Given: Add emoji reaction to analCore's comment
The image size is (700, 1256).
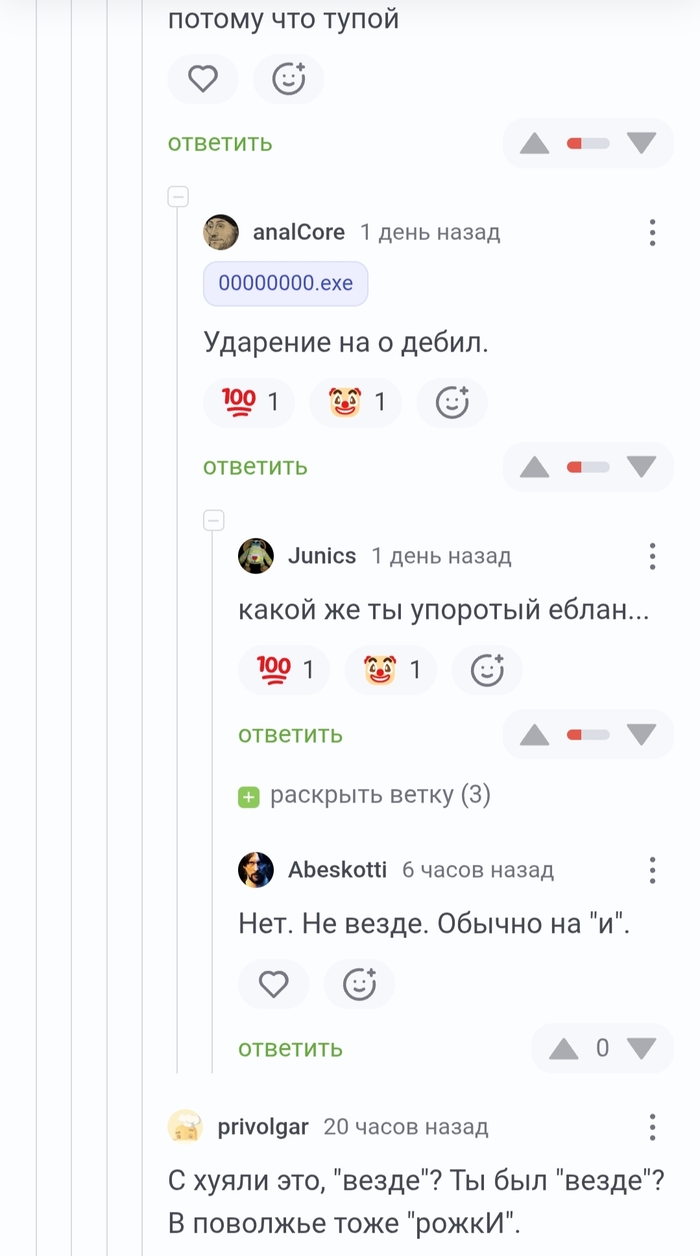Looking at the screenshot, I should click(452, 403).
